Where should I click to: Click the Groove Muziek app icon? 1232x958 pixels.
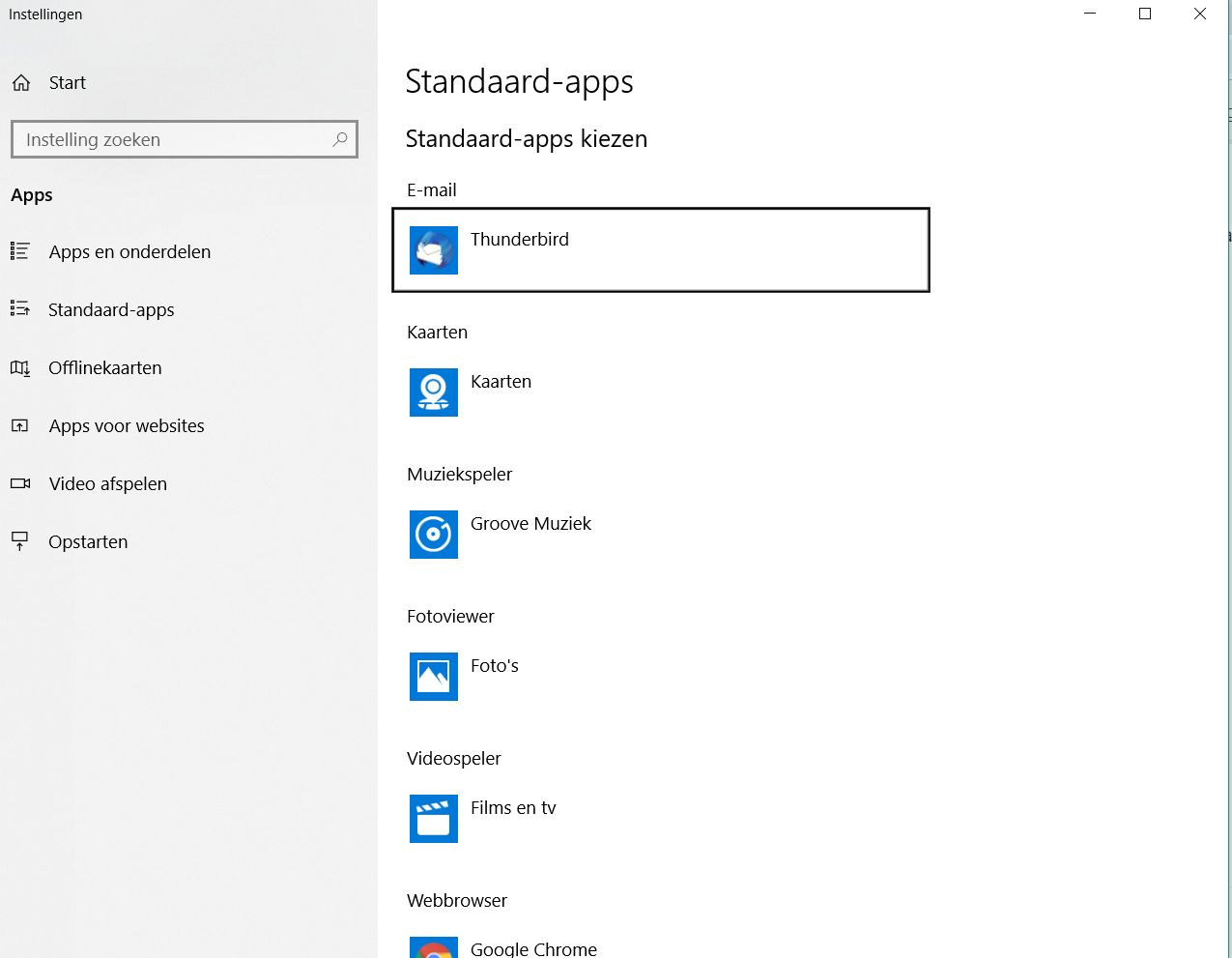(x=433, y=535)
